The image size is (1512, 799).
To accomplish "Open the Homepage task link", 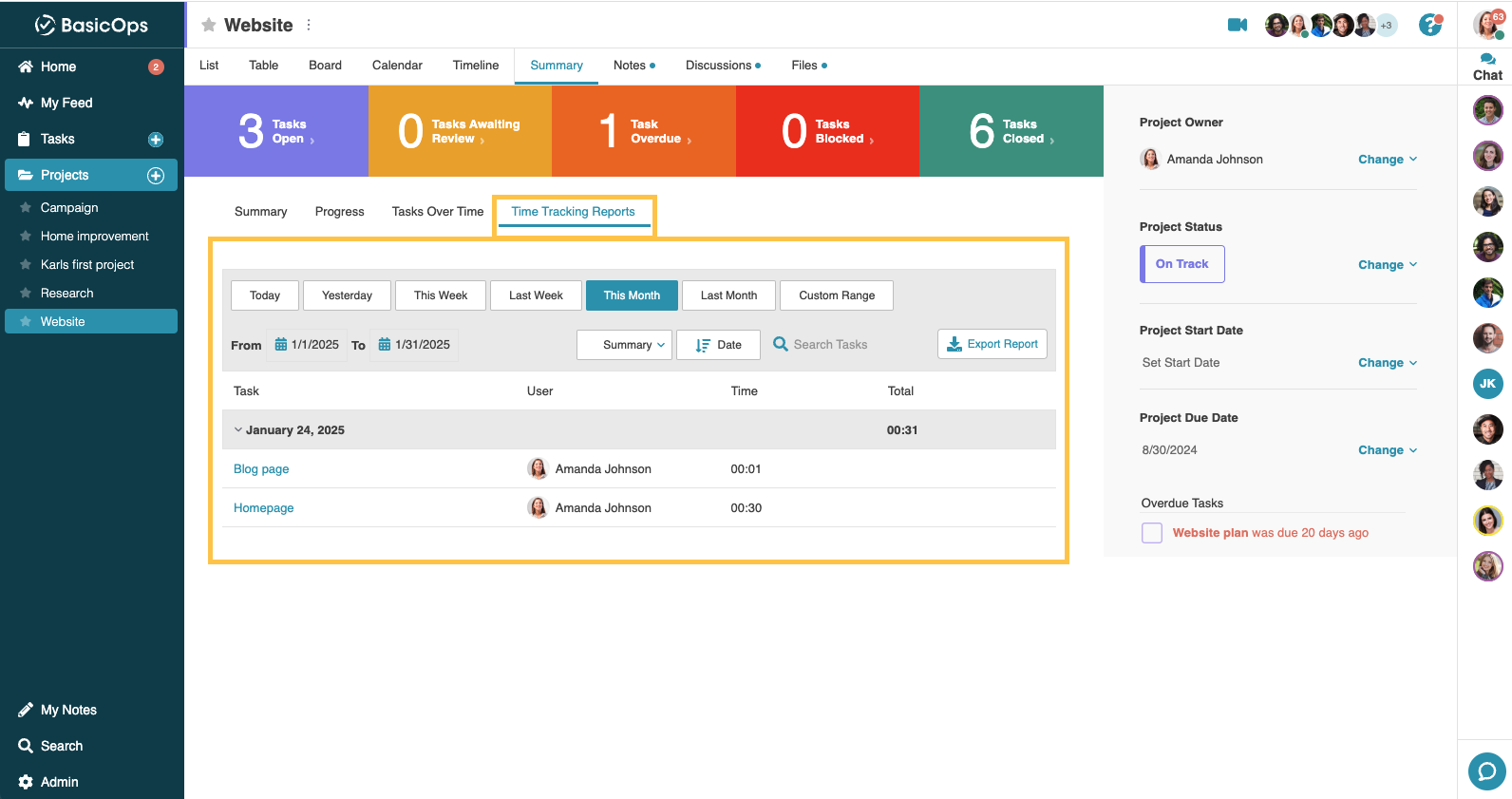I will [264, 508].
